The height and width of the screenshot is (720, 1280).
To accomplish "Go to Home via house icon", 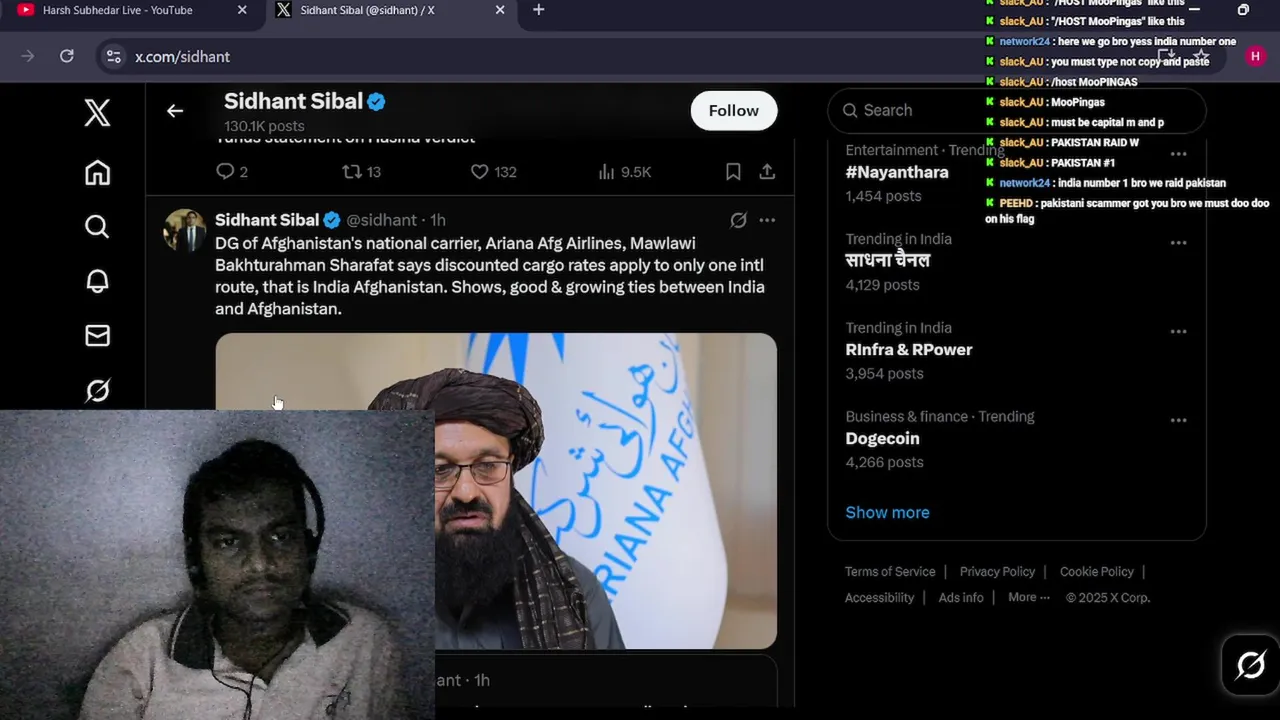I will point(97,173).
